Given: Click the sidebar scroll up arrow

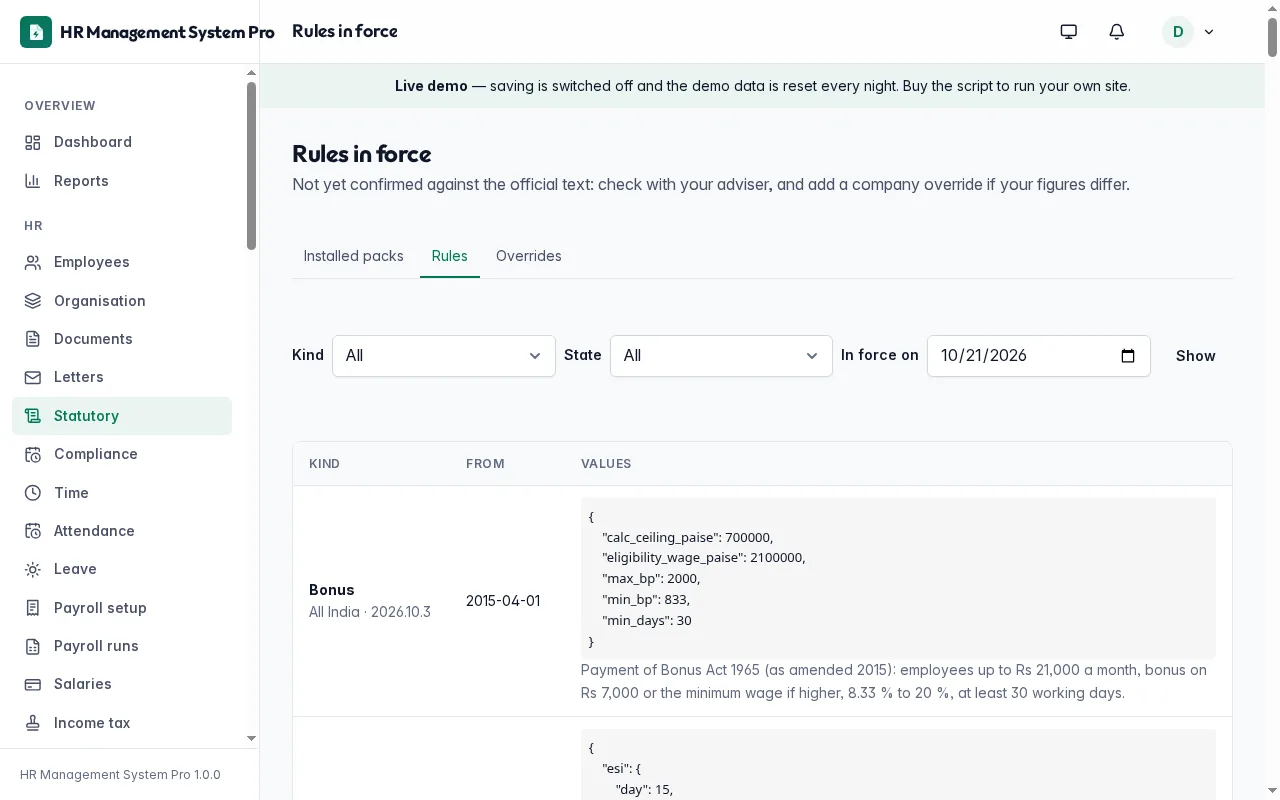Looking at the screenshot, I should tap(251, 73).
